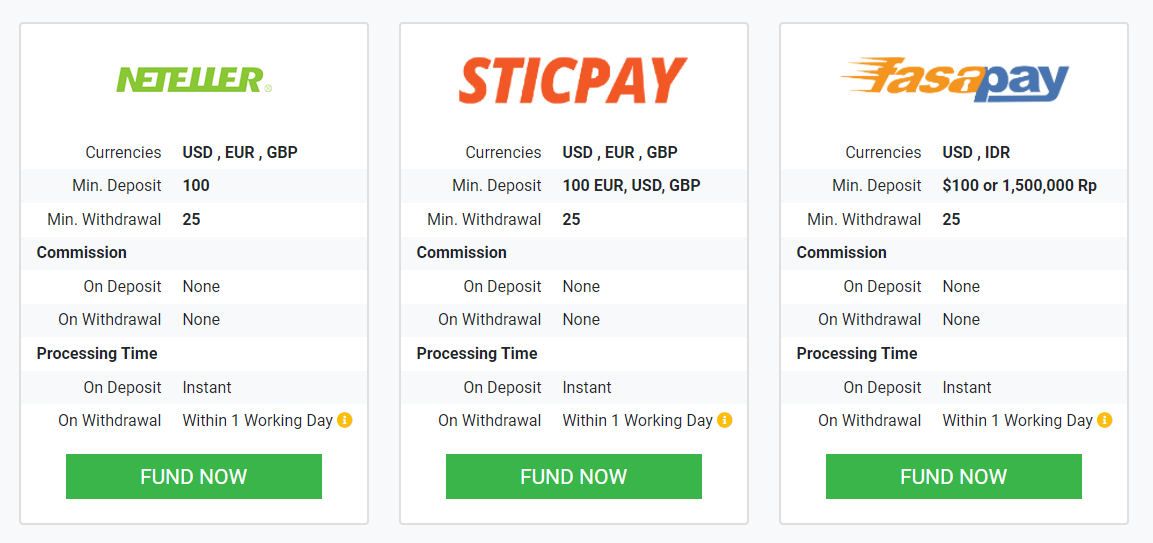Click the STICPAY logo
This screenshot has height=543, width=1153.
click(x=573, y=80)
